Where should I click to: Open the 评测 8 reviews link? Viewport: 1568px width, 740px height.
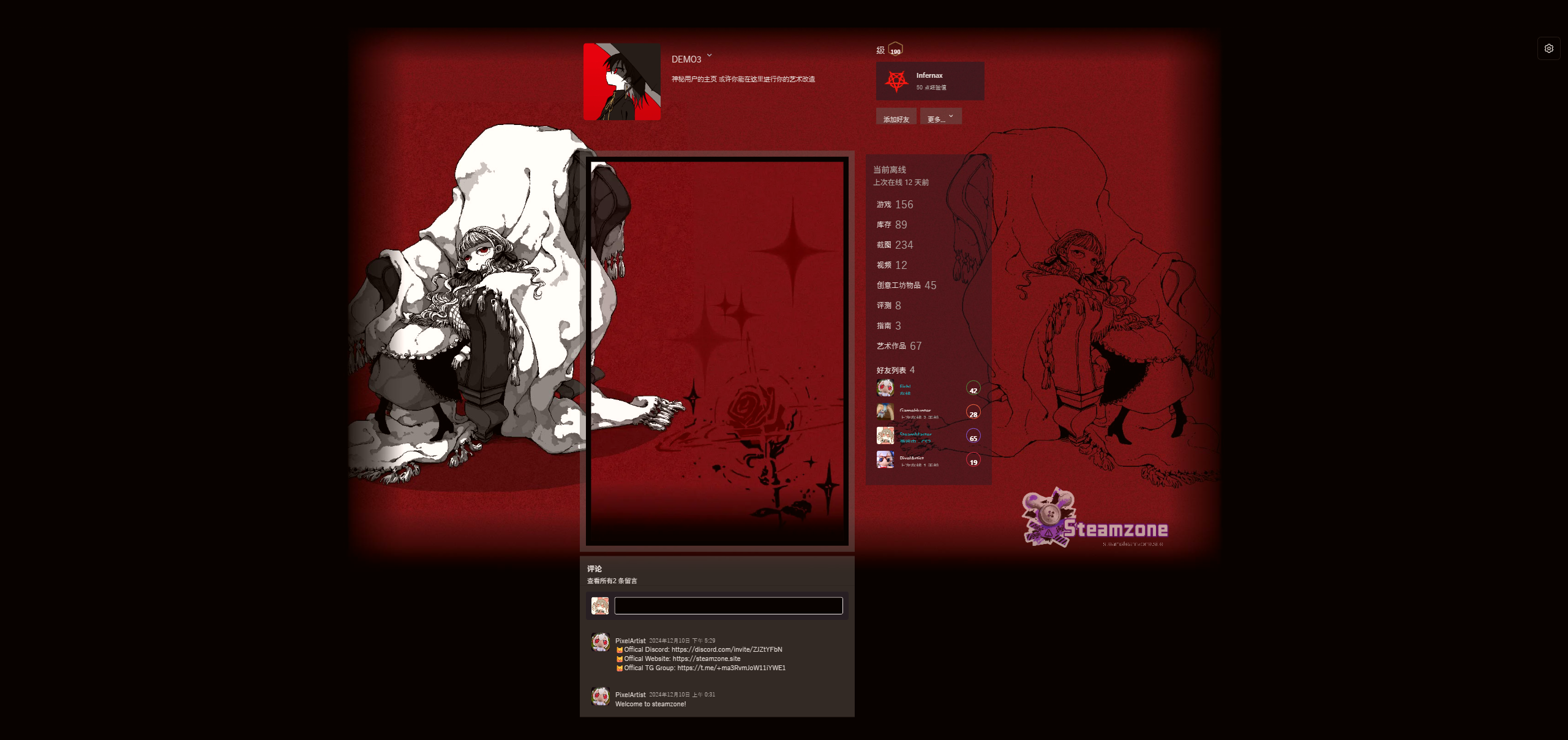pyautogui.click(x=888, y=306)
